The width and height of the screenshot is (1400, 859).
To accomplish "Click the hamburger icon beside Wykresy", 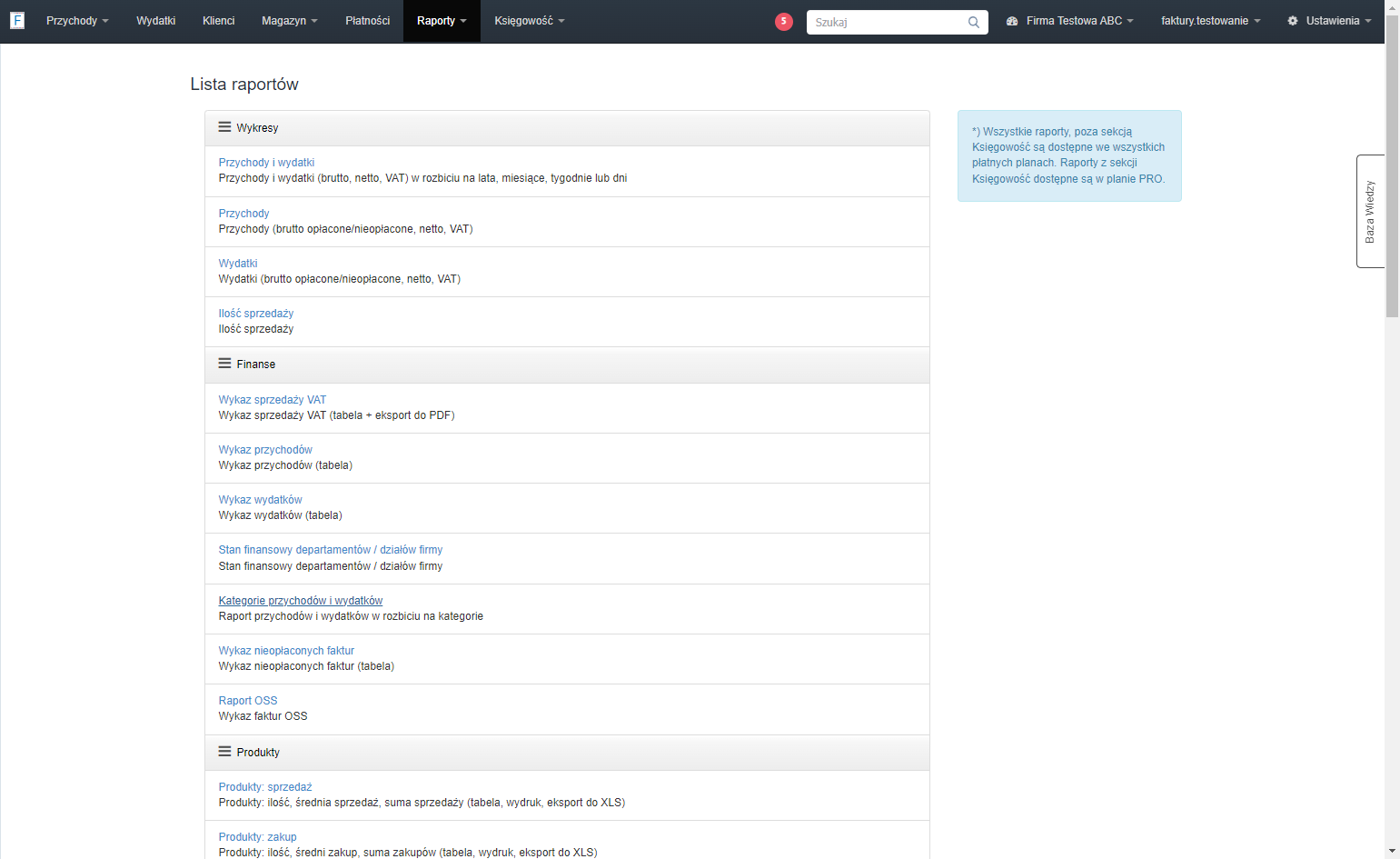I will tap(224, 127).
